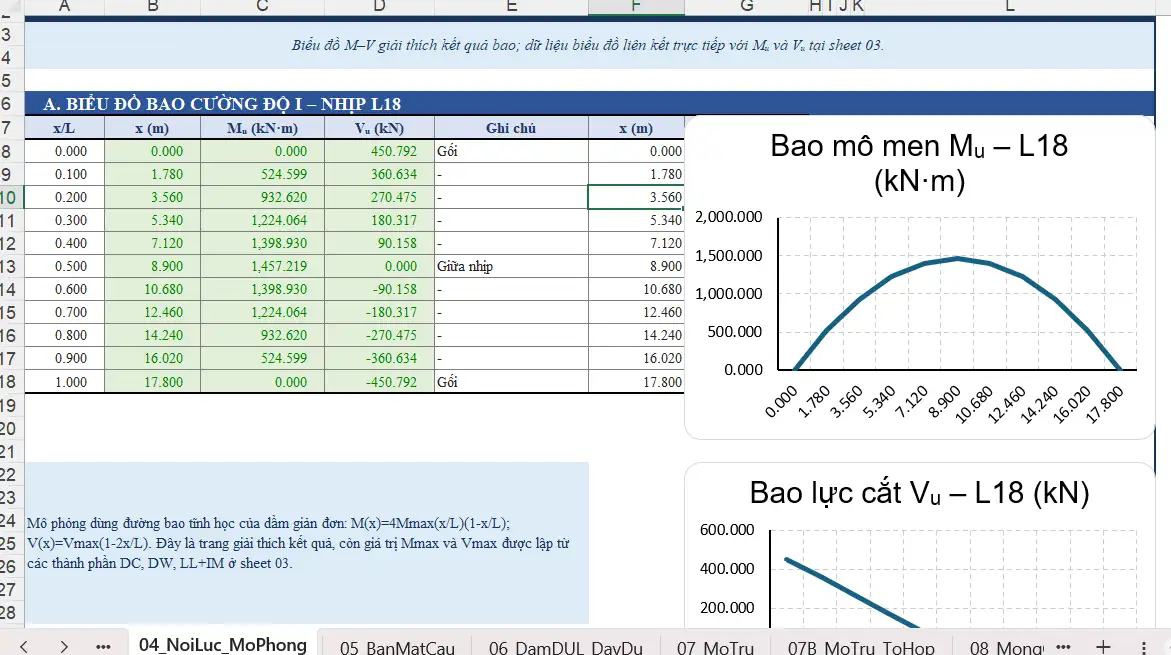Click the Vu (kN) column heading cell
The height and width of the screenshot is (655, 1171).
click(x=379, y=128)
